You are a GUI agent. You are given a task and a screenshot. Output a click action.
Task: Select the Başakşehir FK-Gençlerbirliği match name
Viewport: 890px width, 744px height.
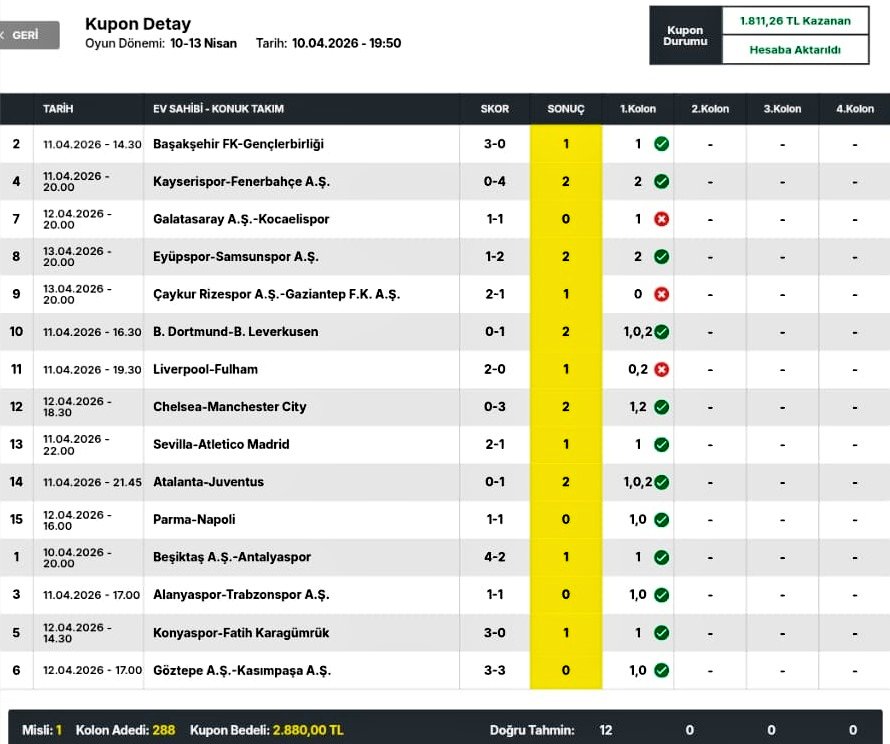click(238, 144)
